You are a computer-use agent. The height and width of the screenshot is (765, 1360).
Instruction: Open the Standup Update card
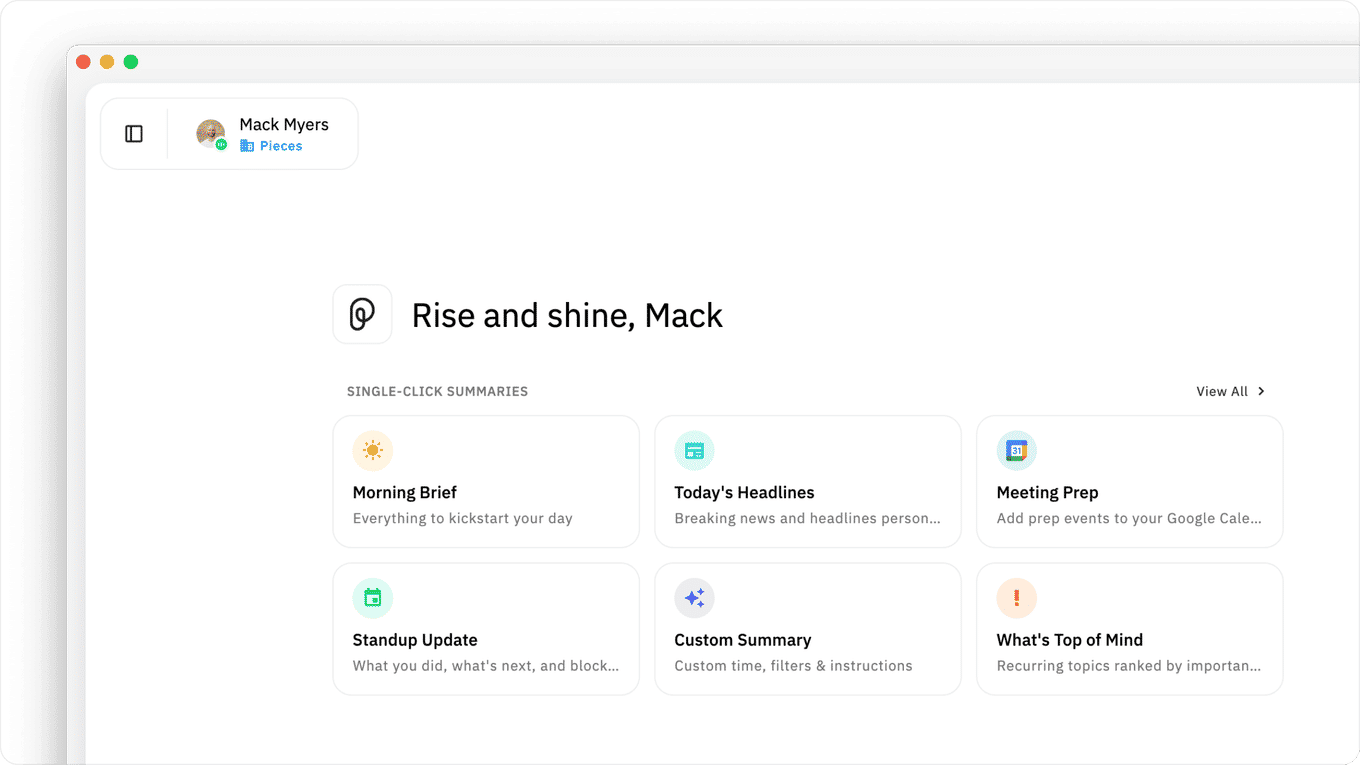(x=486, y=629)
